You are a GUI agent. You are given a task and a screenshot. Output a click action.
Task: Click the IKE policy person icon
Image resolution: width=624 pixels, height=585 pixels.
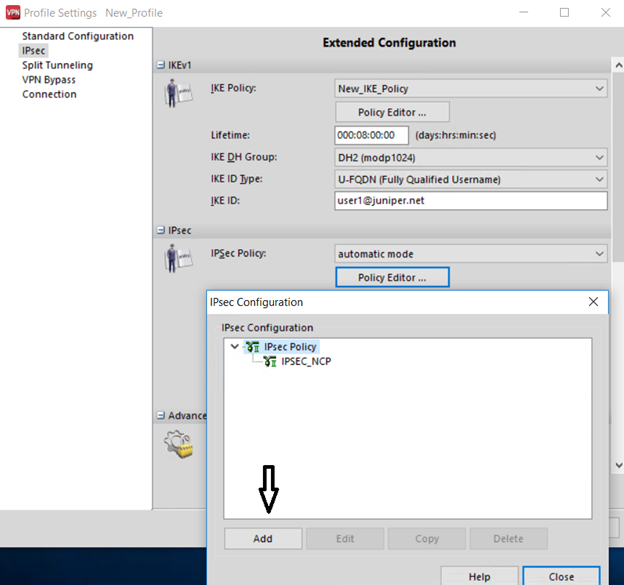(x=178, y=93)
